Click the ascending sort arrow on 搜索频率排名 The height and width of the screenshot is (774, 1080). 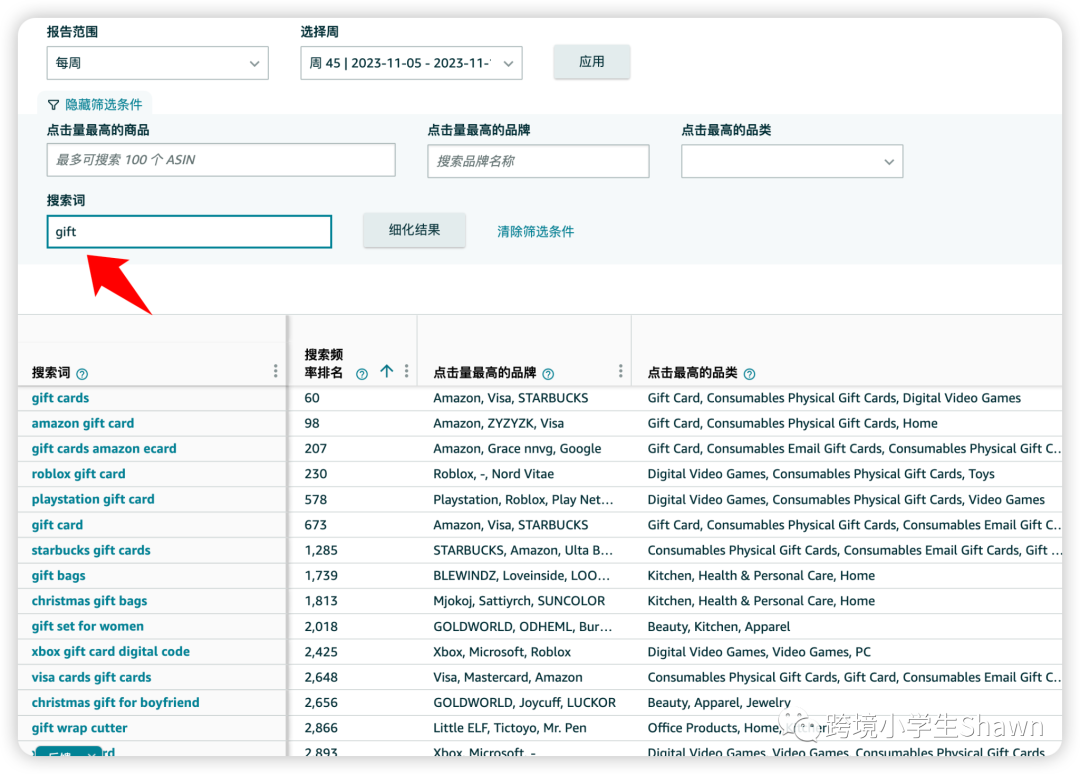click(386, 371)
